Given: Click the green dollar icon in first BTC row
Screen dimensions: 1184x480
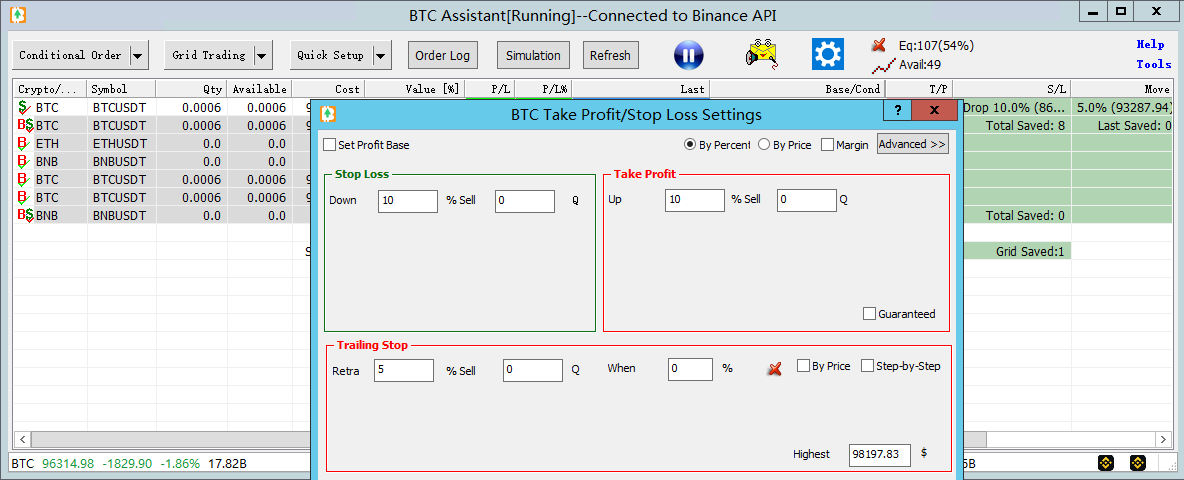Looking at the screenshot, I should (x=25, y=108).
